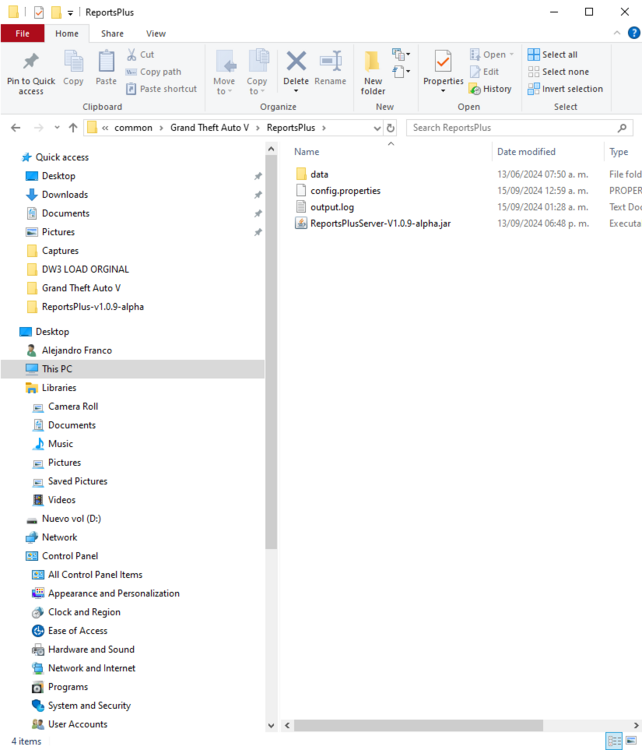Click Grand Theft Auto V breadcrumb
This screenshot has width=642, height=750.
(x=210, y=128)
